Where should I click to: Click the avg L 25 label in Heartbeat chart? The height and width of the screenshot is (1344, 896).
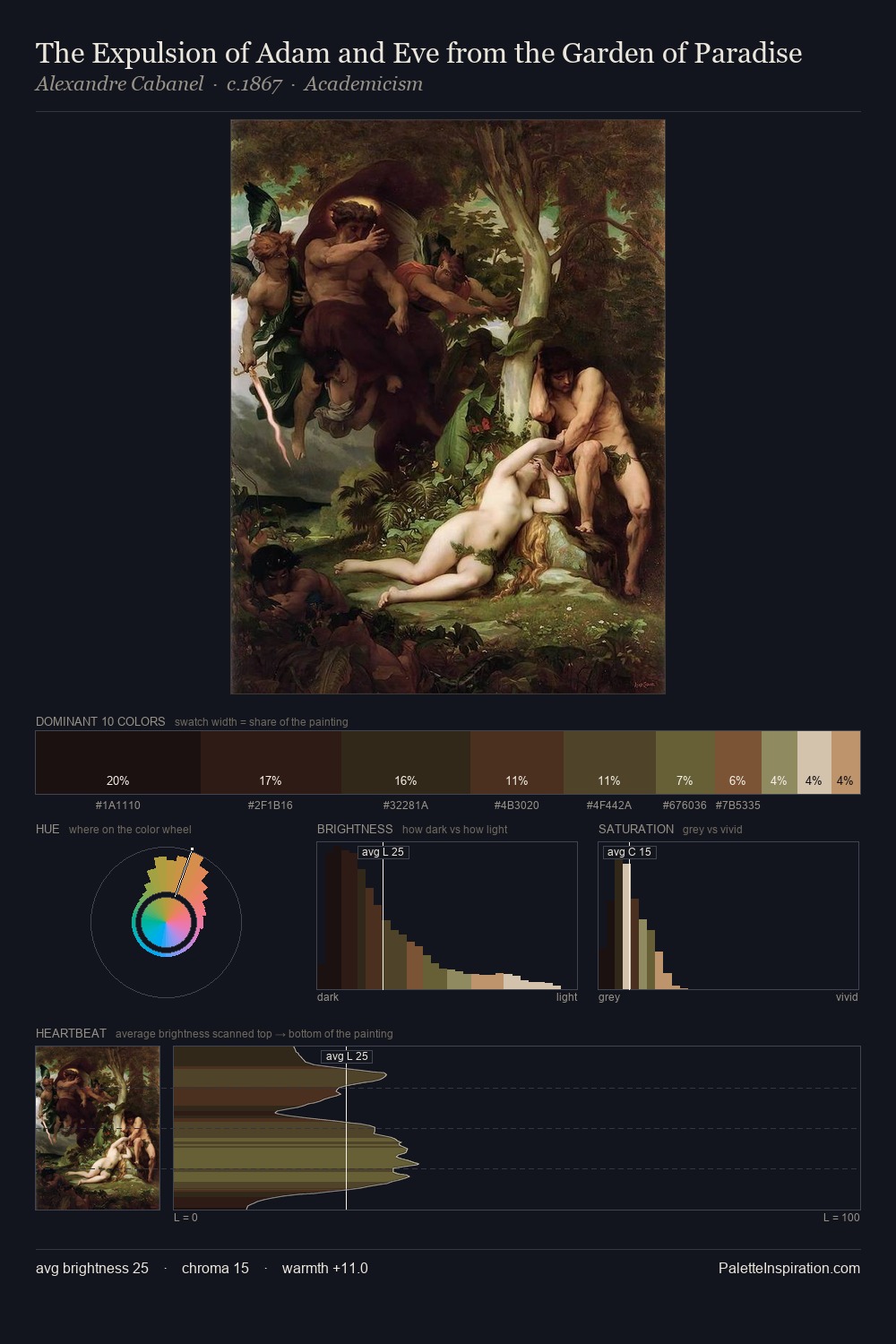[347, 1056]
